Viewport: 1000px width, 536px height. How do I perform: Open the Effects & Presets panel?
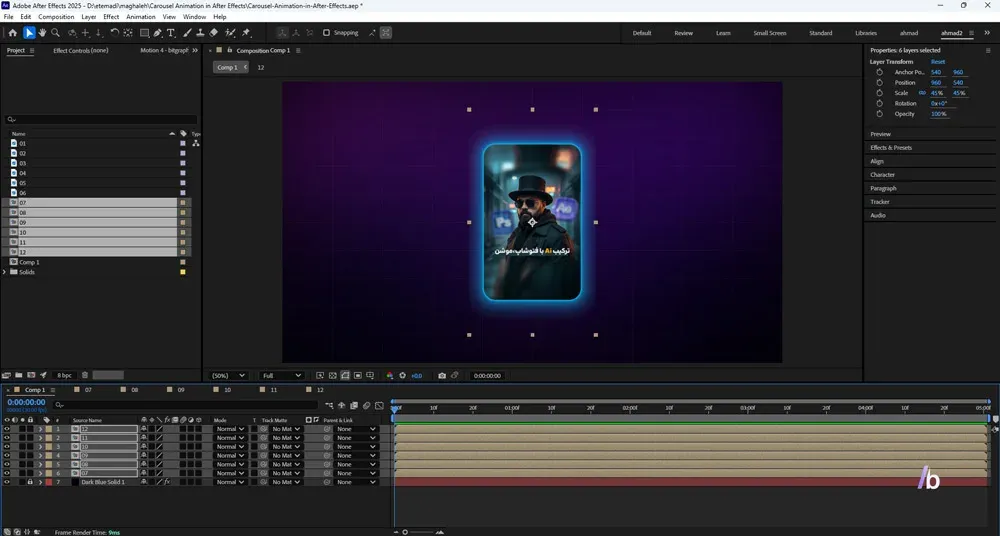[x=891, y=147]
